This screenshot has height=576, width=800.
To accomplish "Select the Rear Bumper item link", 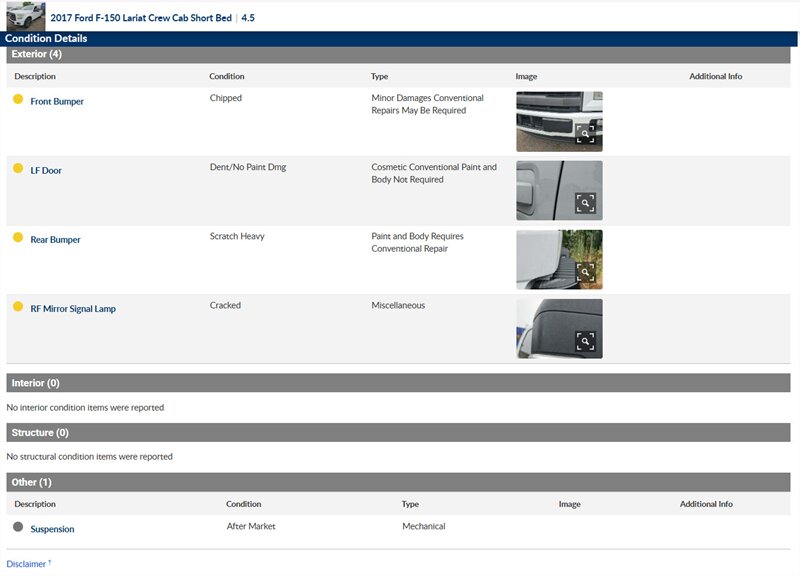I will 55,240.
